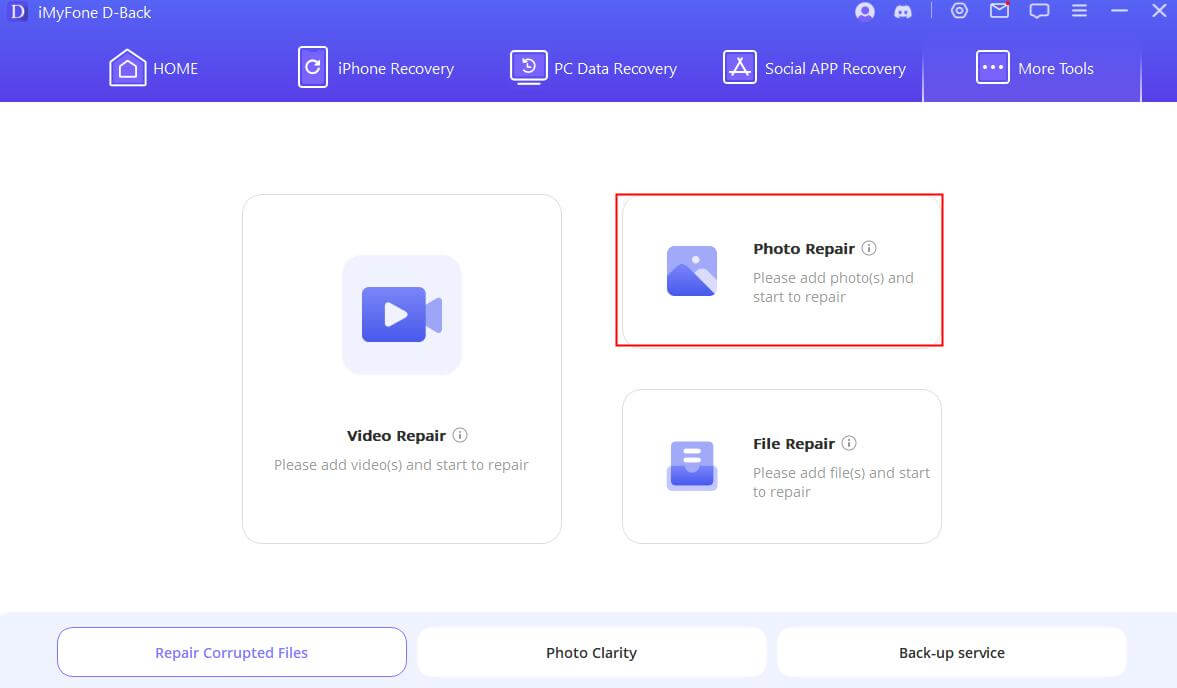Close the D-Back window

point(1159,11)
